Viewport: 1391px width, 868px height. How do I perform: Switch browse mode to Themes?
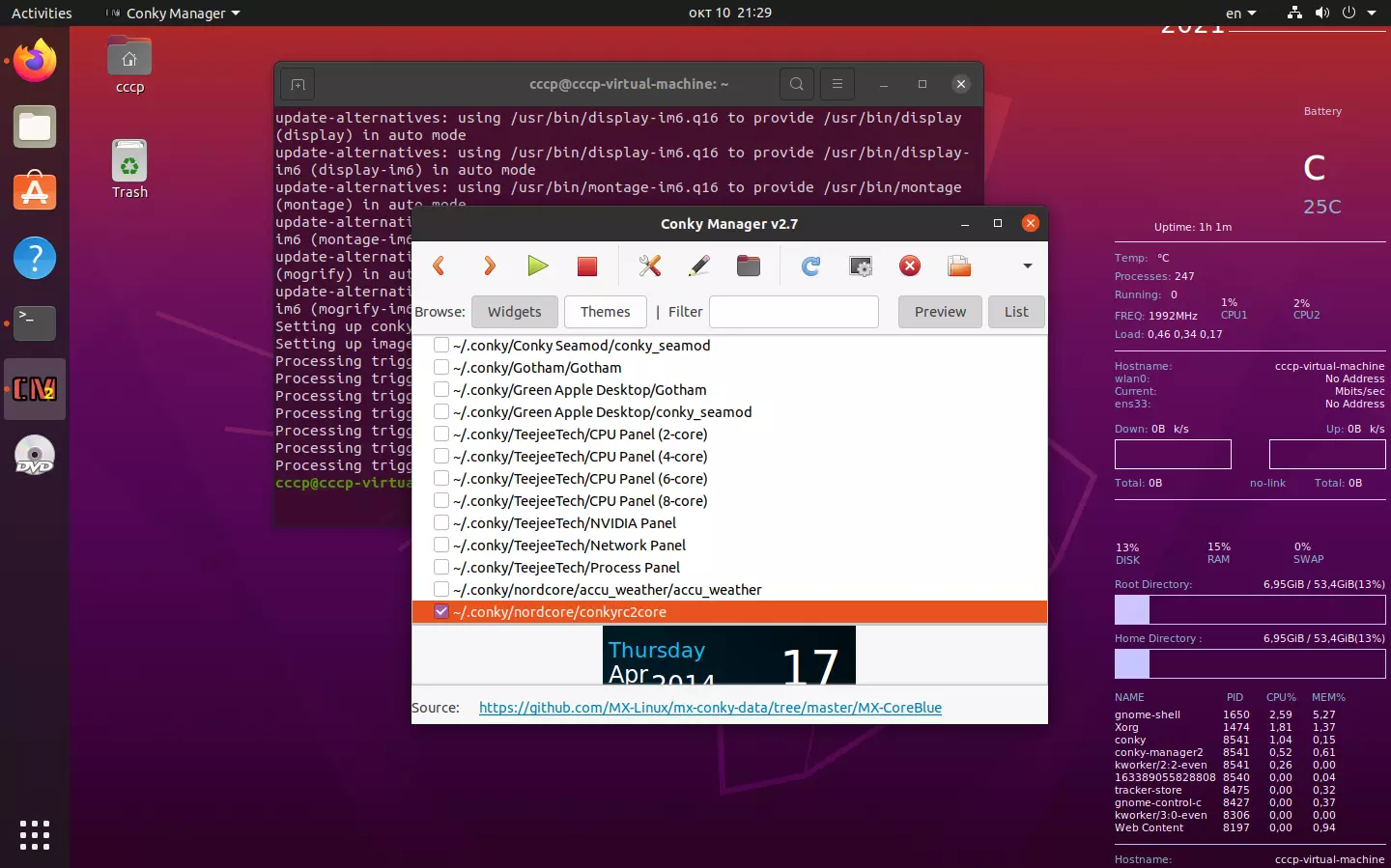click(606, 312)
